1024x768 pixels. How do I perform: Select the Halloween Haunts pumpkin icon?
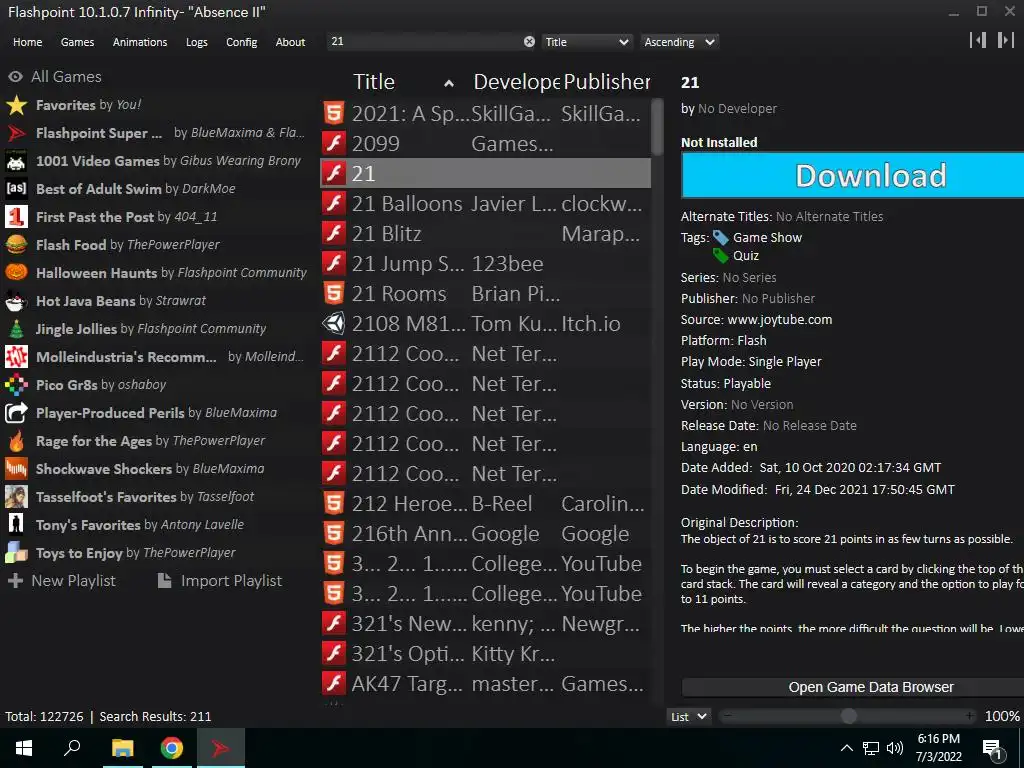[16, 273]
